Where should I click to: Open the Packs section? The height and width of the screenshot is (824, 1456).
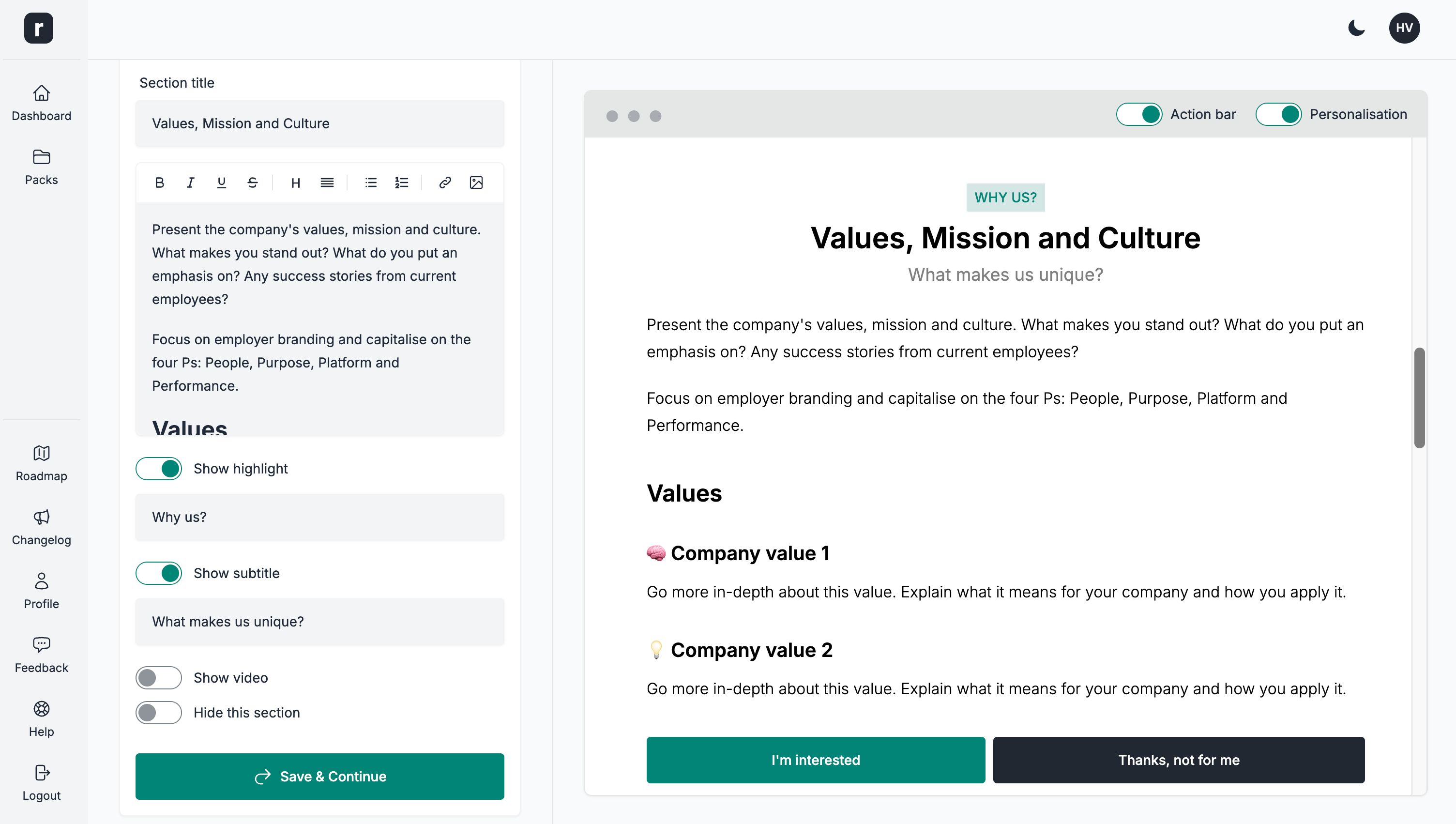click(x=41, y=167)
